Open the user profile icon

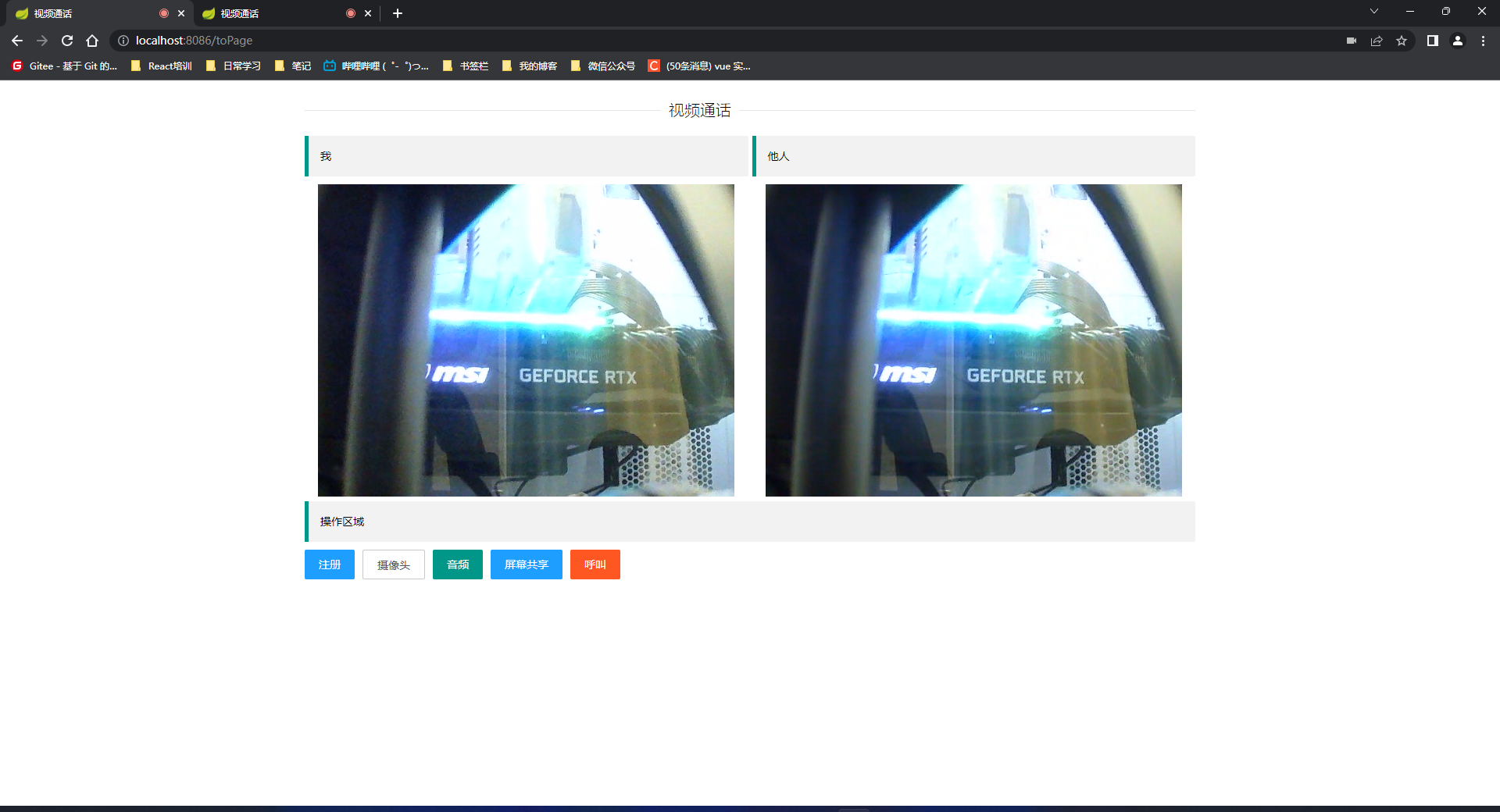coord(1458,41)
